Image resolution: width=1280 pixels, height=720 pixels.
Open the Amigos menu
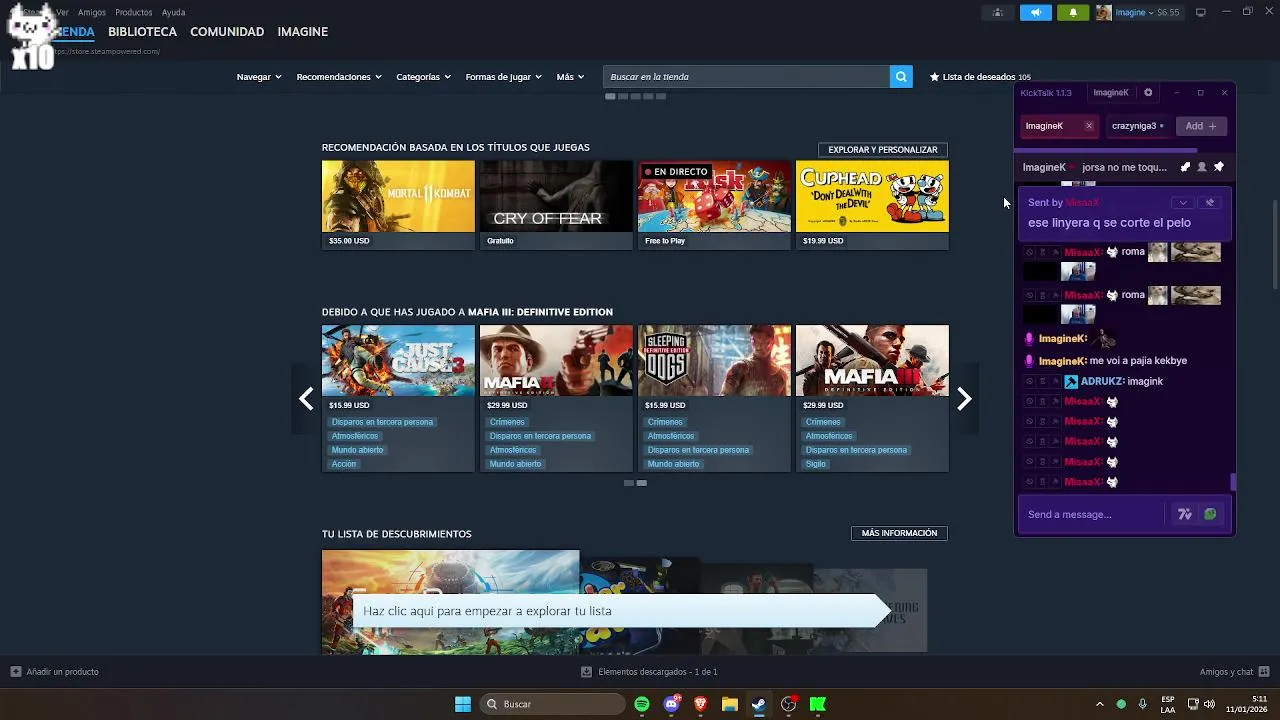(92, 12)
